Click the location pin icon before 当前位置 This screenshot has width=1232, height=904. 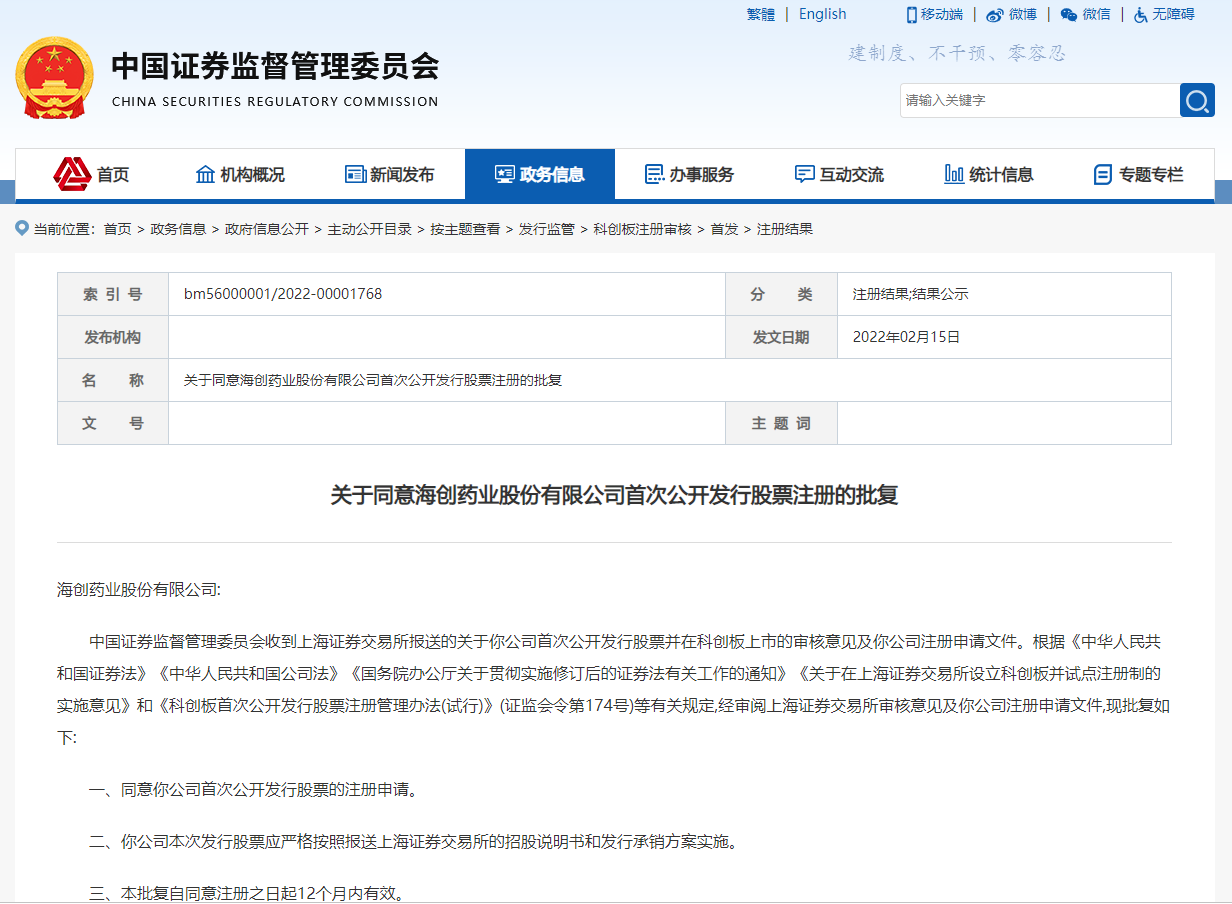pyautogui.click(x=22, y=229)
